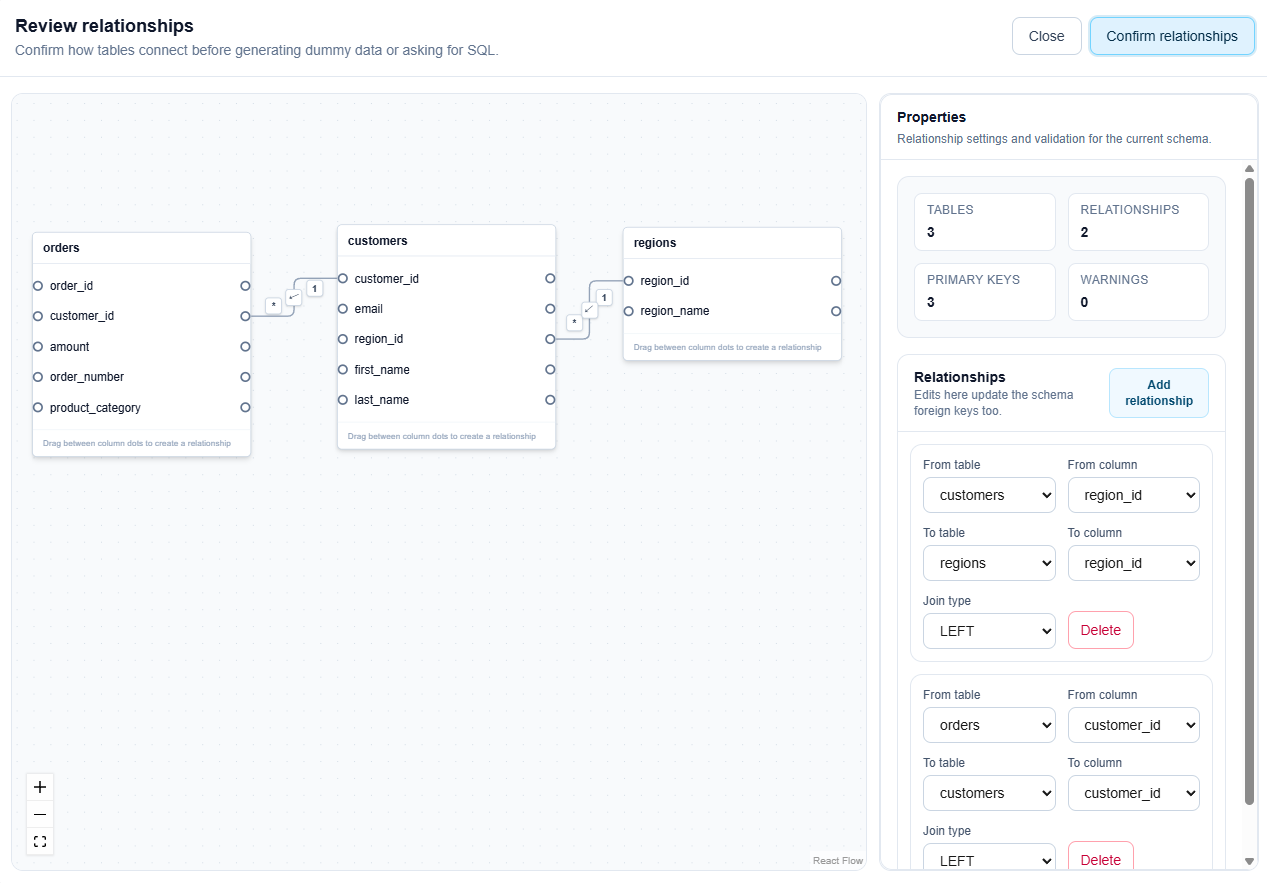This screenshot has width=1267, height=883.
Task: Click left dot of regions region_id
Action: [x=629, y=281]
